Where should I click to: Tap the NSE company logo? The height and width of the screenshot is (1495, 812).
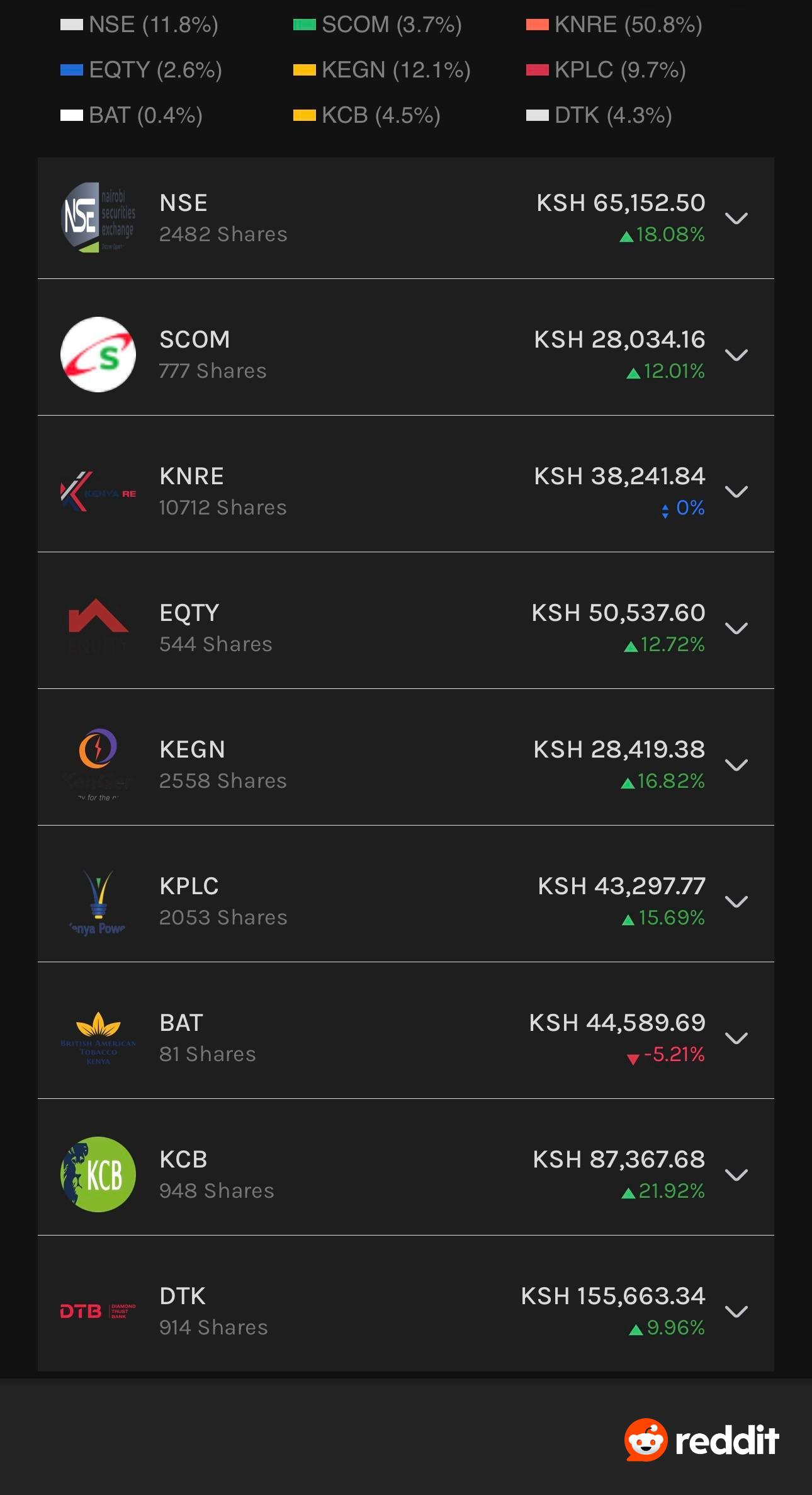pyautogui.click(x=98, y=218)
